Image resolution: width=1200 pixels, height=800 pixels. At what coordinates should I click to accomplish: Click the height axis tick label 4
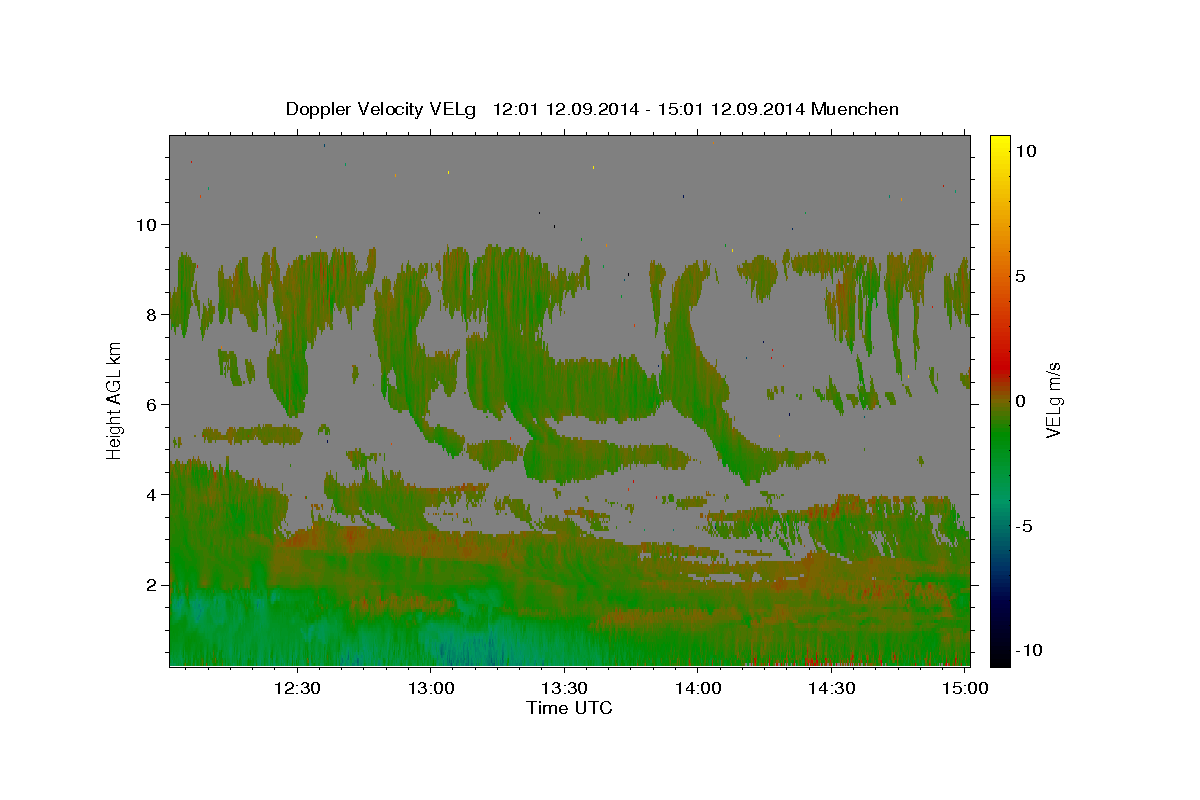coord(151,494)
